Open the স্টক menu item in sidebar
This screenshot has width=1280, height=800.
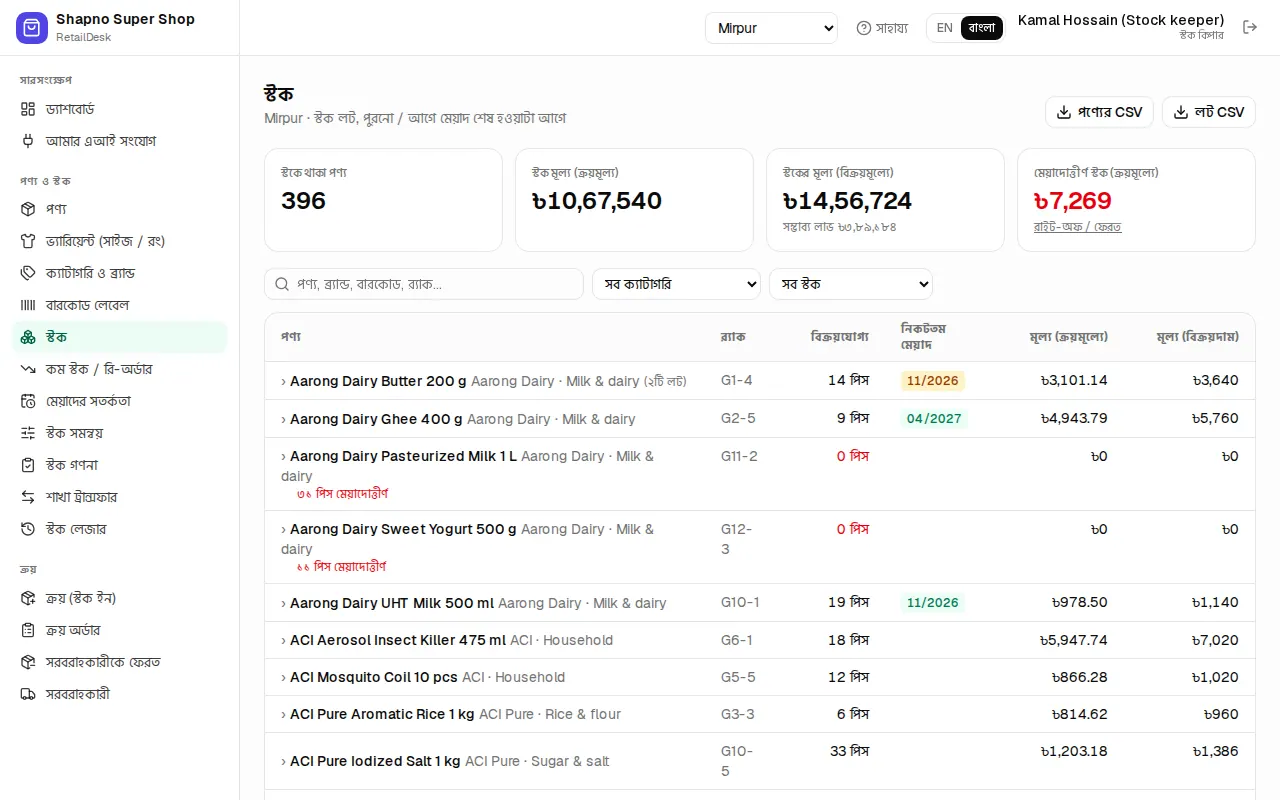tap(120, 337)
